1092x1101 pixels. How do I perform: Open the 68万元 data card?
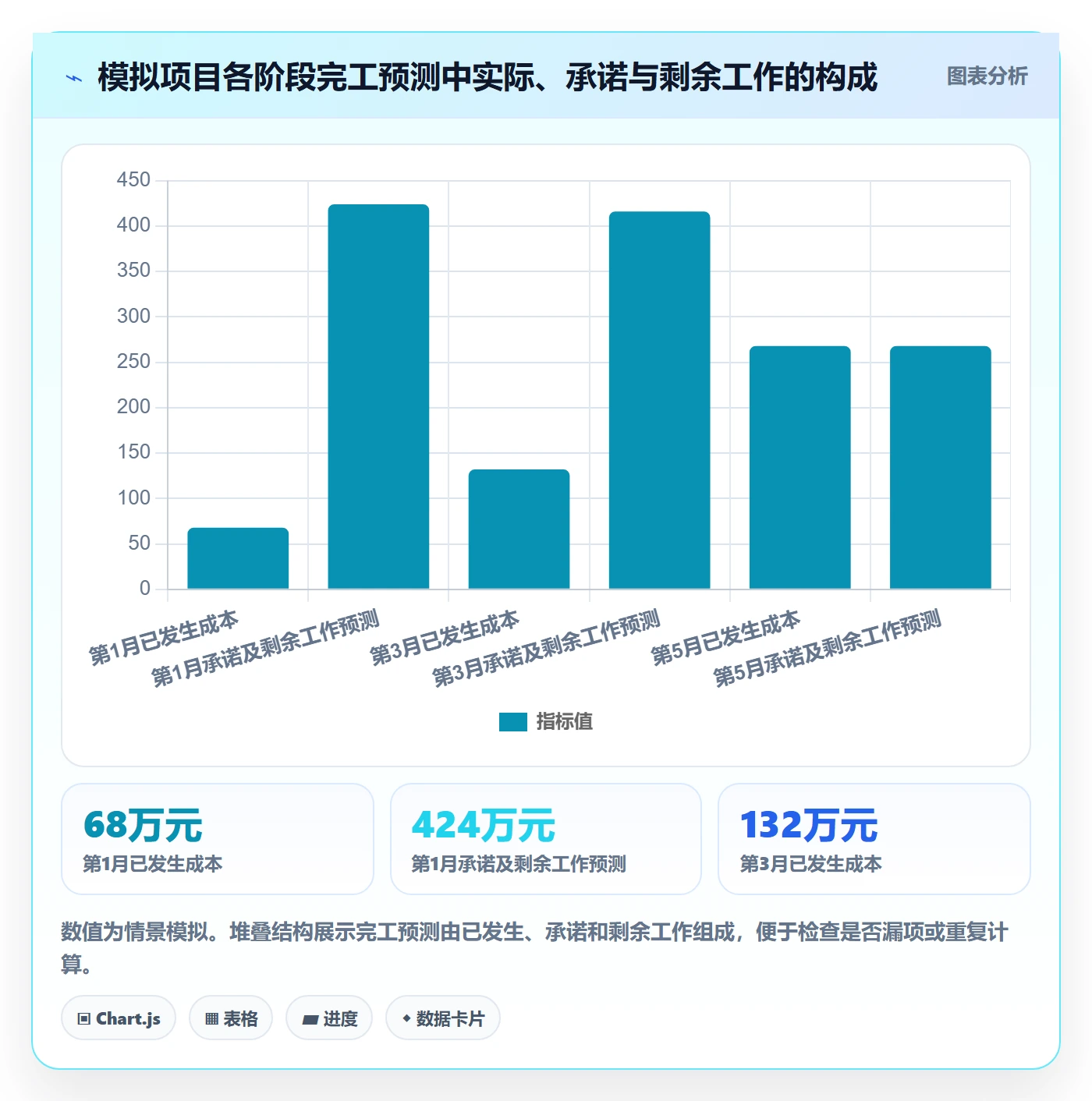click(x=218, y=839)
